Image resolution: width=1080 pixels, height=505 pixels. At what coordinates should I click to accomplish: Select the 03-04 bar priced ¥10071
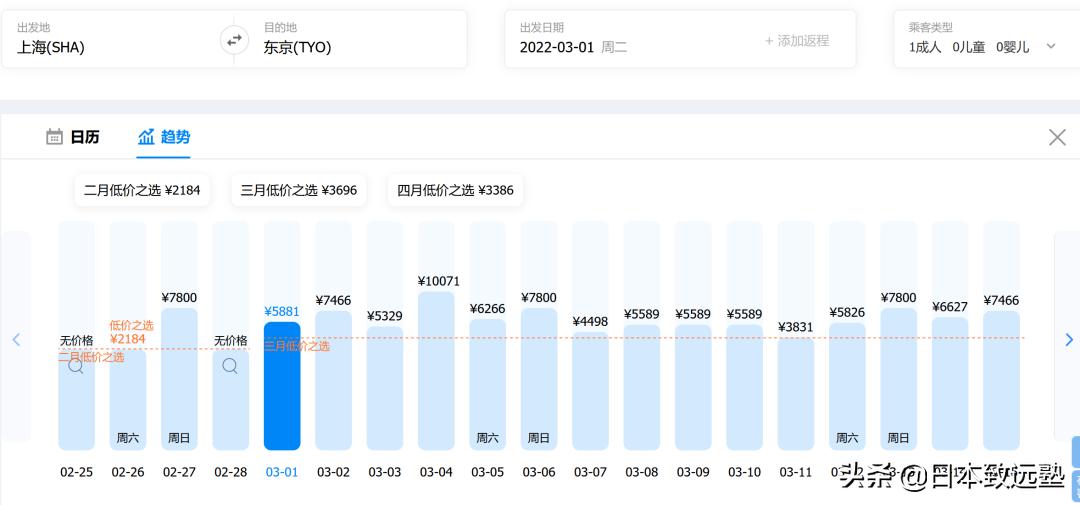436,370
